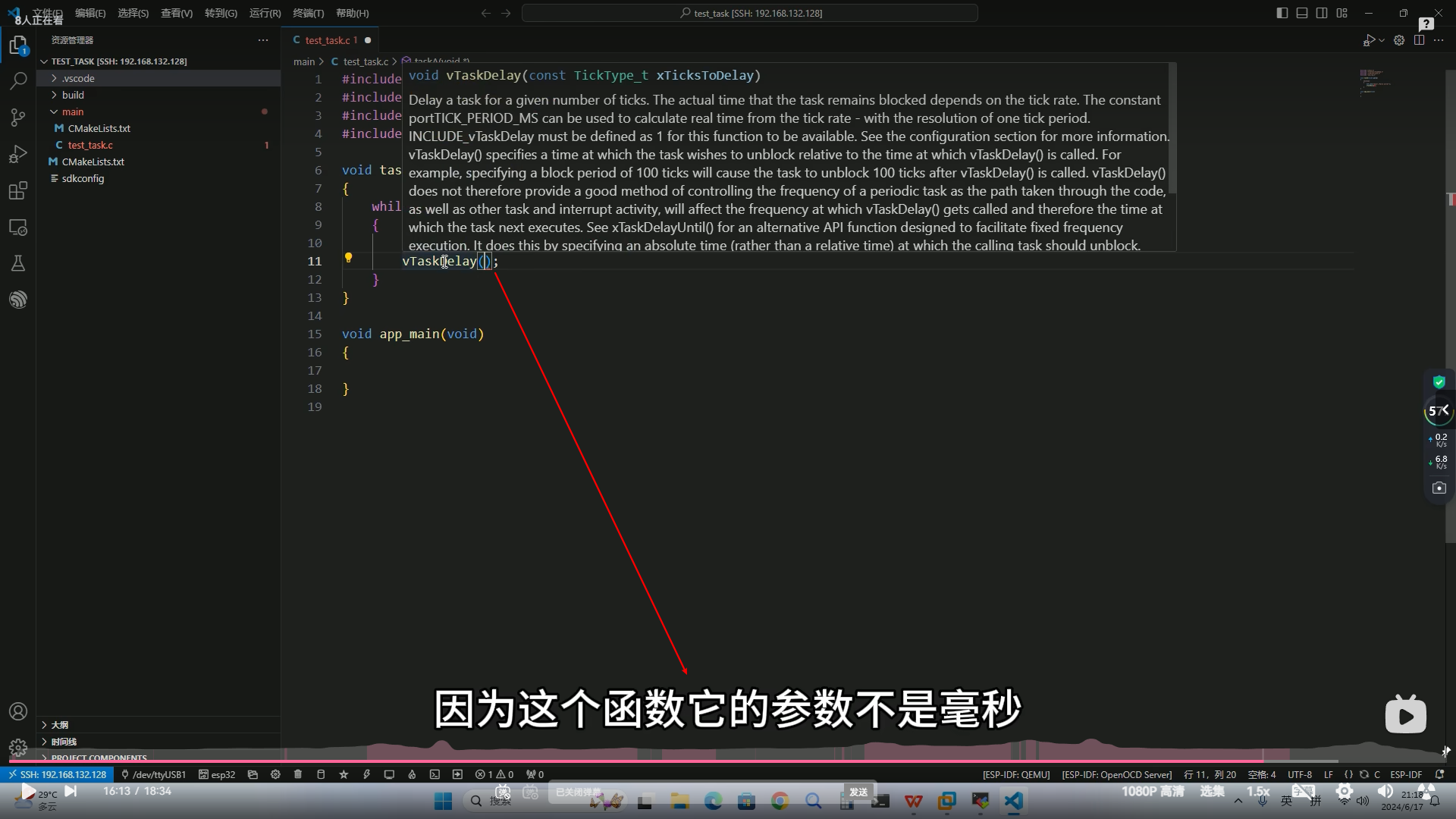Expand the .vscode folder

(x=158, y=78)
